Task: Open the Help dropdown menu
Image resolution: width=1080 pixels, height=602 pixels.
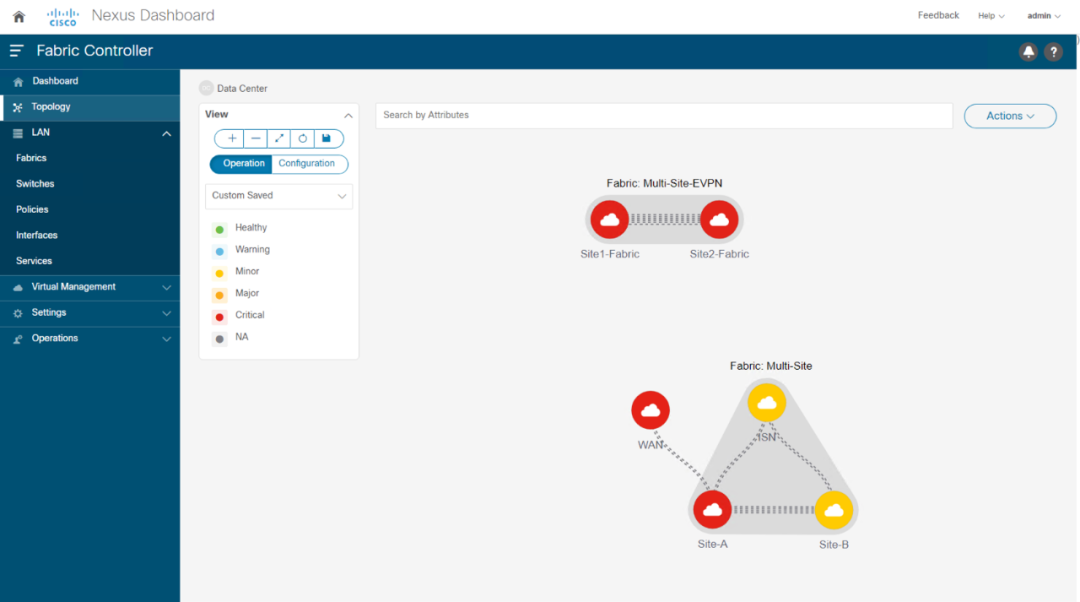Action: (991, 16)
